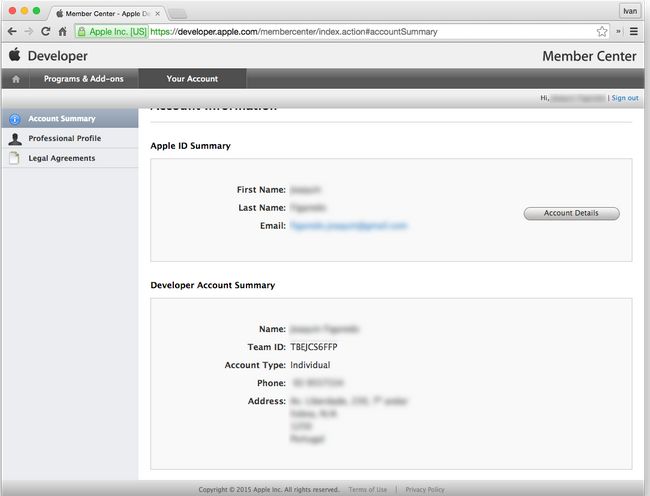This screenshot has height=496, width=650.
Task: Click the Apple logo beside Developer
Action: pos(15,55)
